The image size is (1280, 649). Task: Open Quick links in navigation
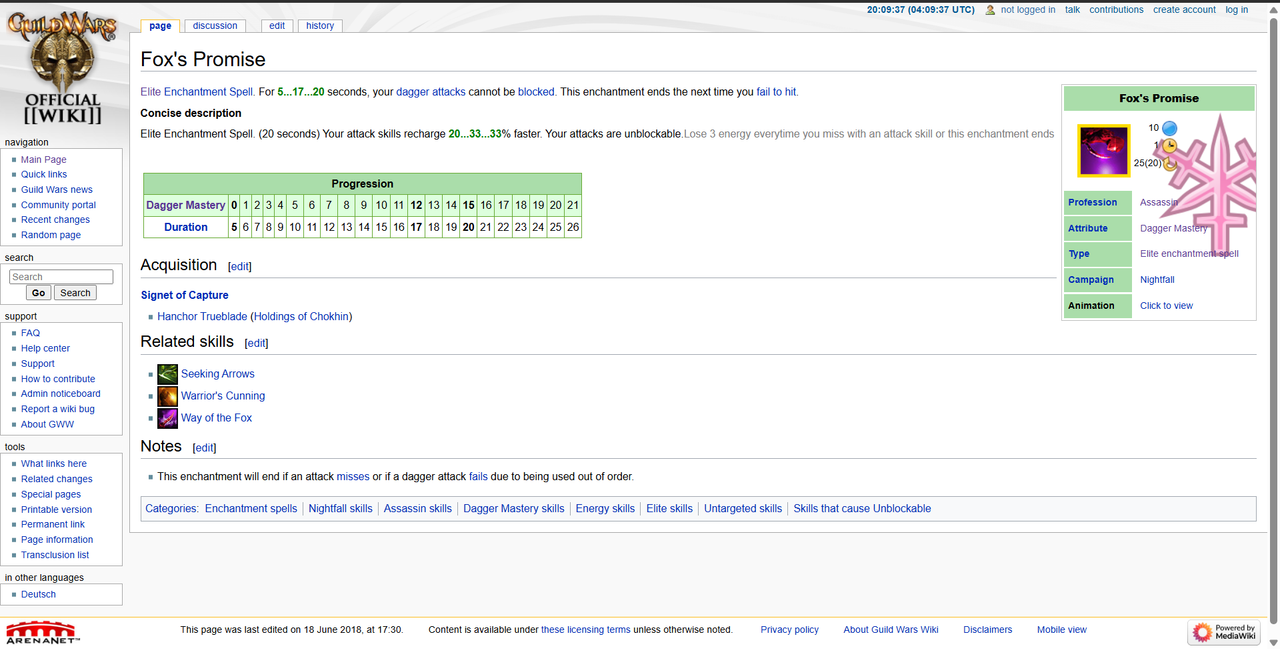(x=44, y=175)
